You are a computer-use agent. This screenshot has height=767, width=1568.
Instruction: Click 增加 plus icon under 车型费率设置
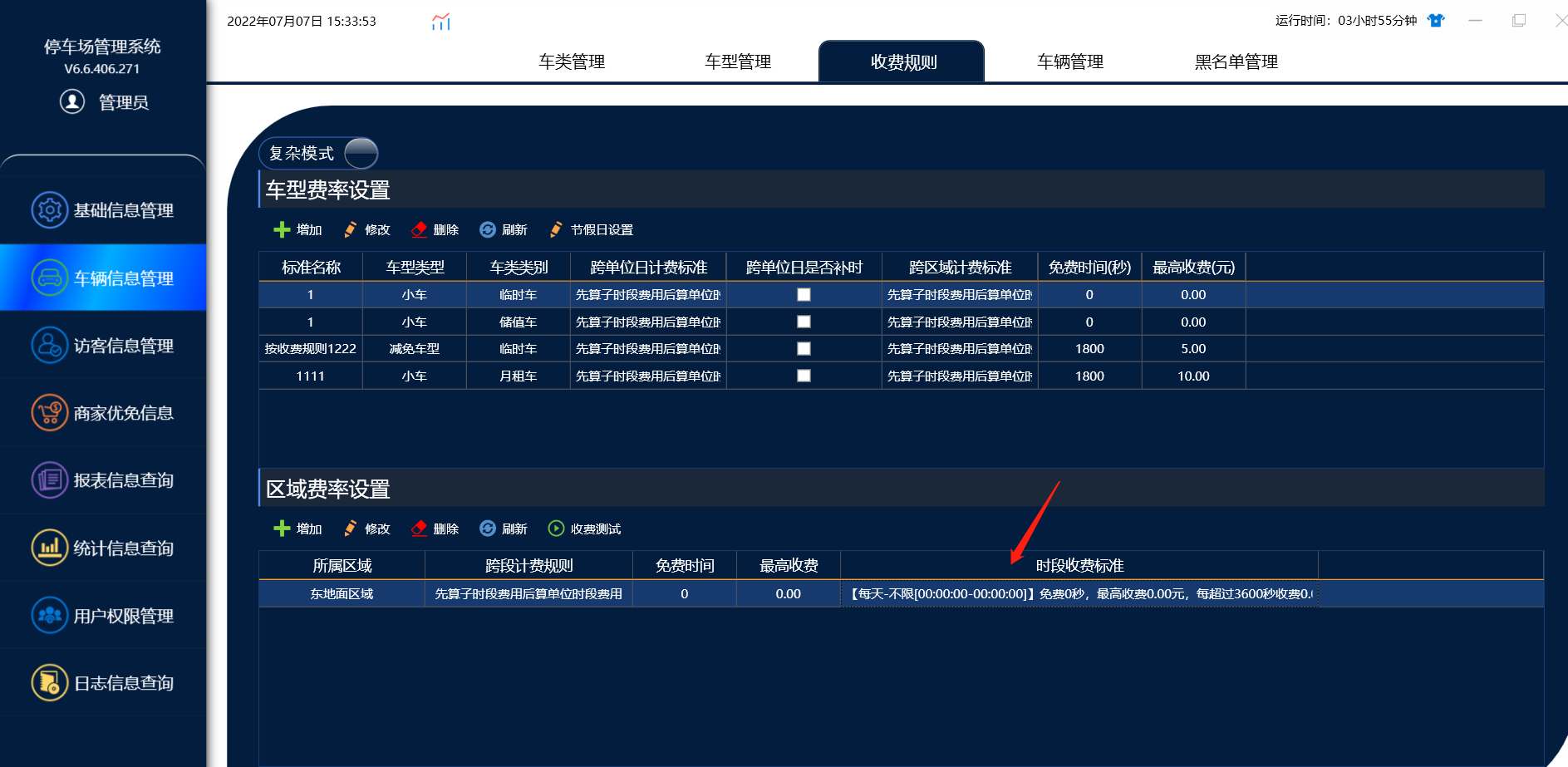[x=282, y=229]
